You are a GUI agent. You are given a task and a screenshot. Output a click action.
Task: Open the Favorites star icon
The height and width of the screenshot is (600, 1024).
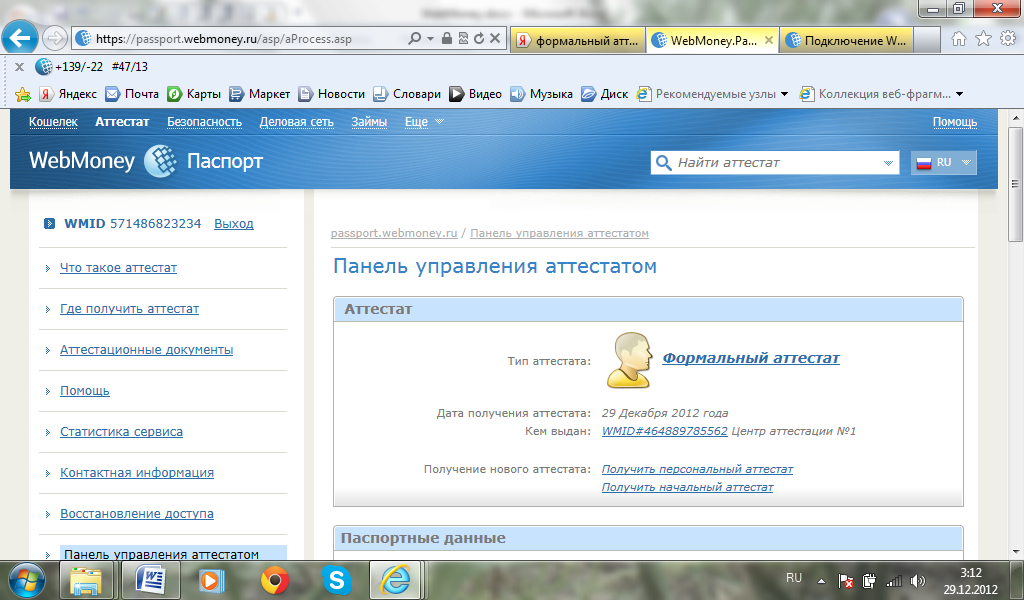point(983,39)
